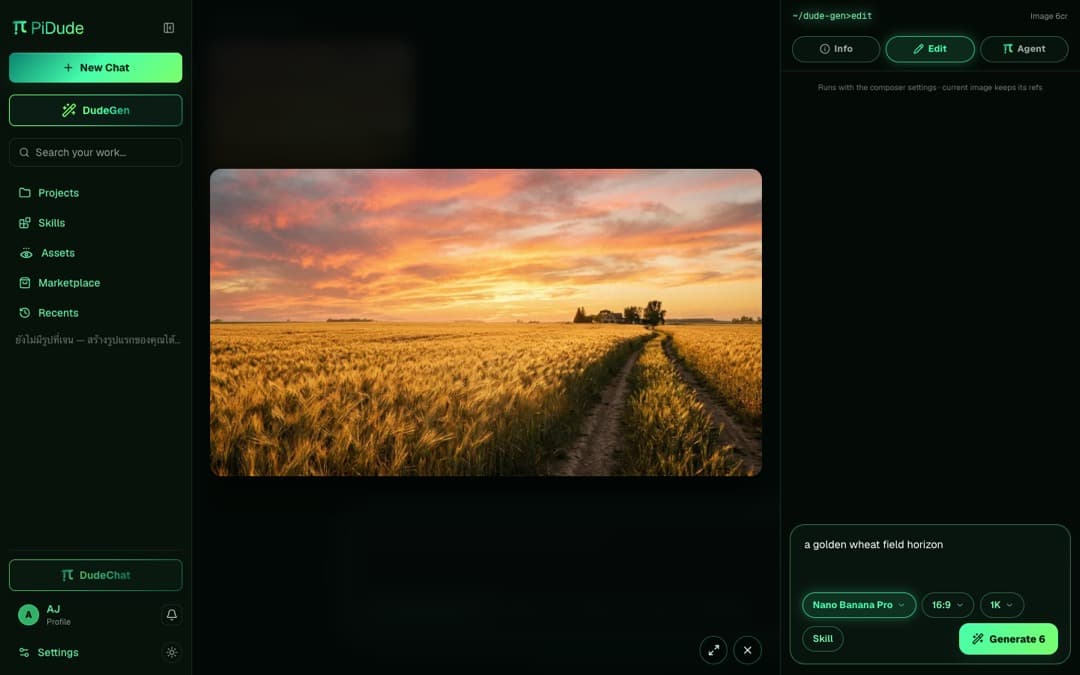Click Generate 6 button
The image size is (1080, 675).
click(x=1008, y=639)
